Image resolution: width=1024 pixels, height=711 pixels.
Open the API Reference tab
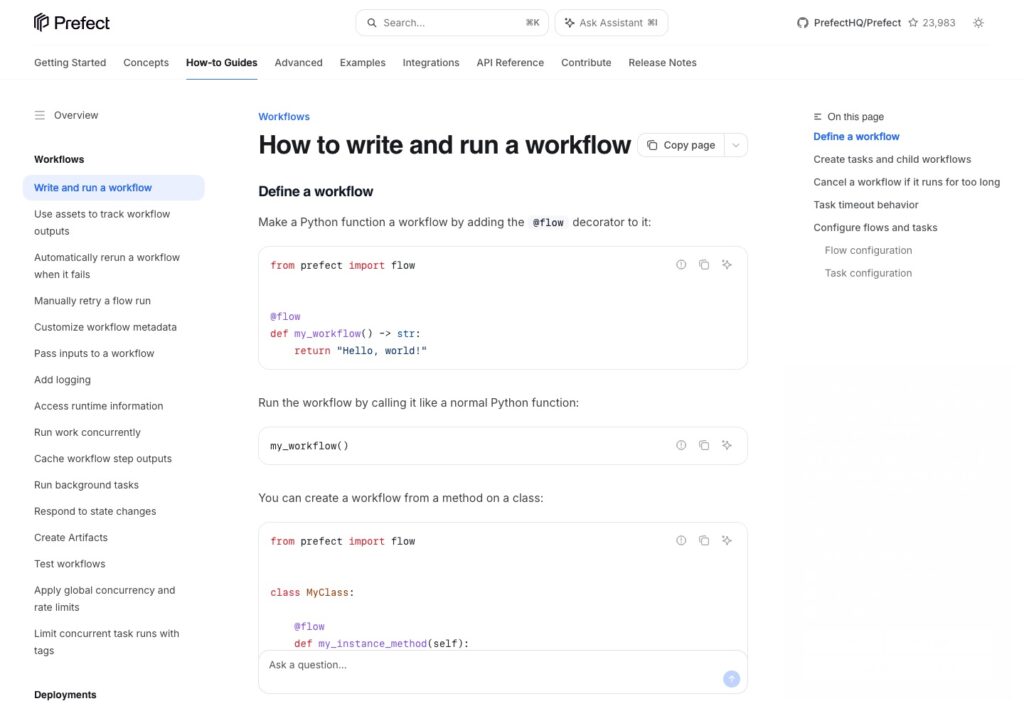click(510, 63)
